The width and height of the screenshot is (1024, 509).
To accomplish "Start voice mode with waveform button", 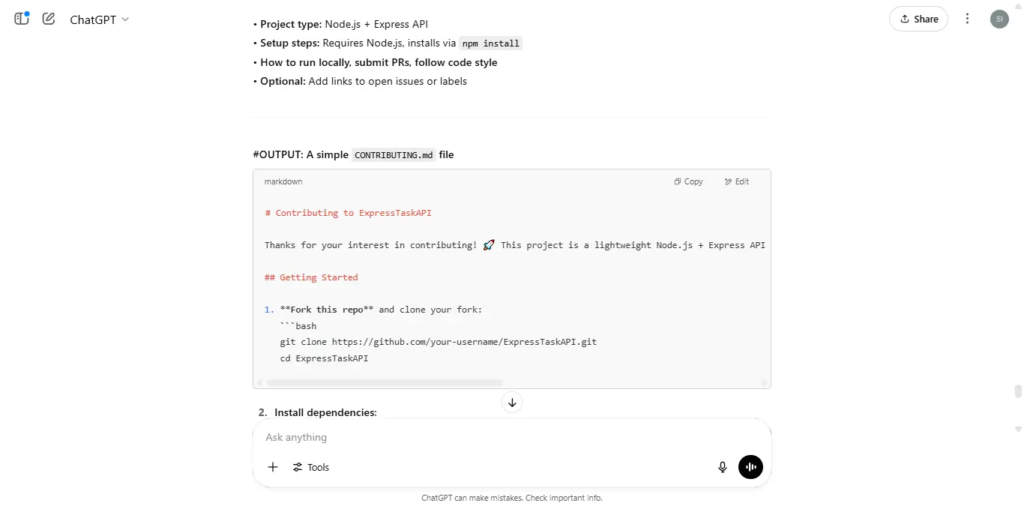I will point(750,467).
